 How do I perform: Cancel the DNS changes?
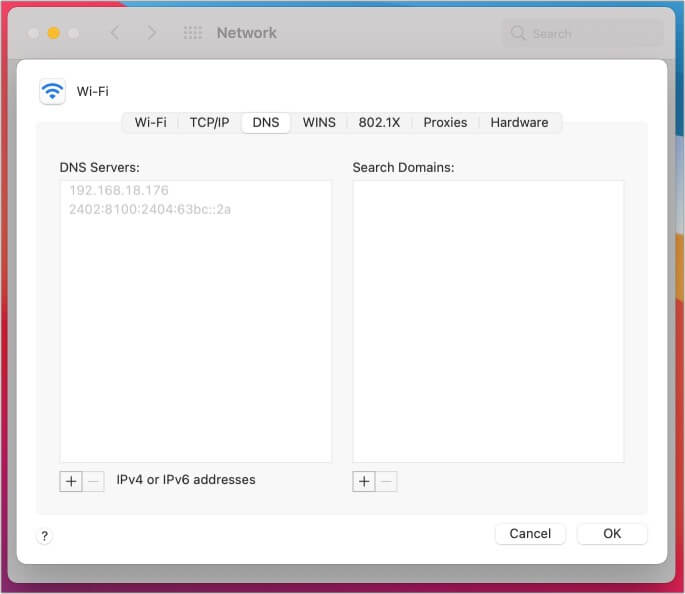coord(530,534)
